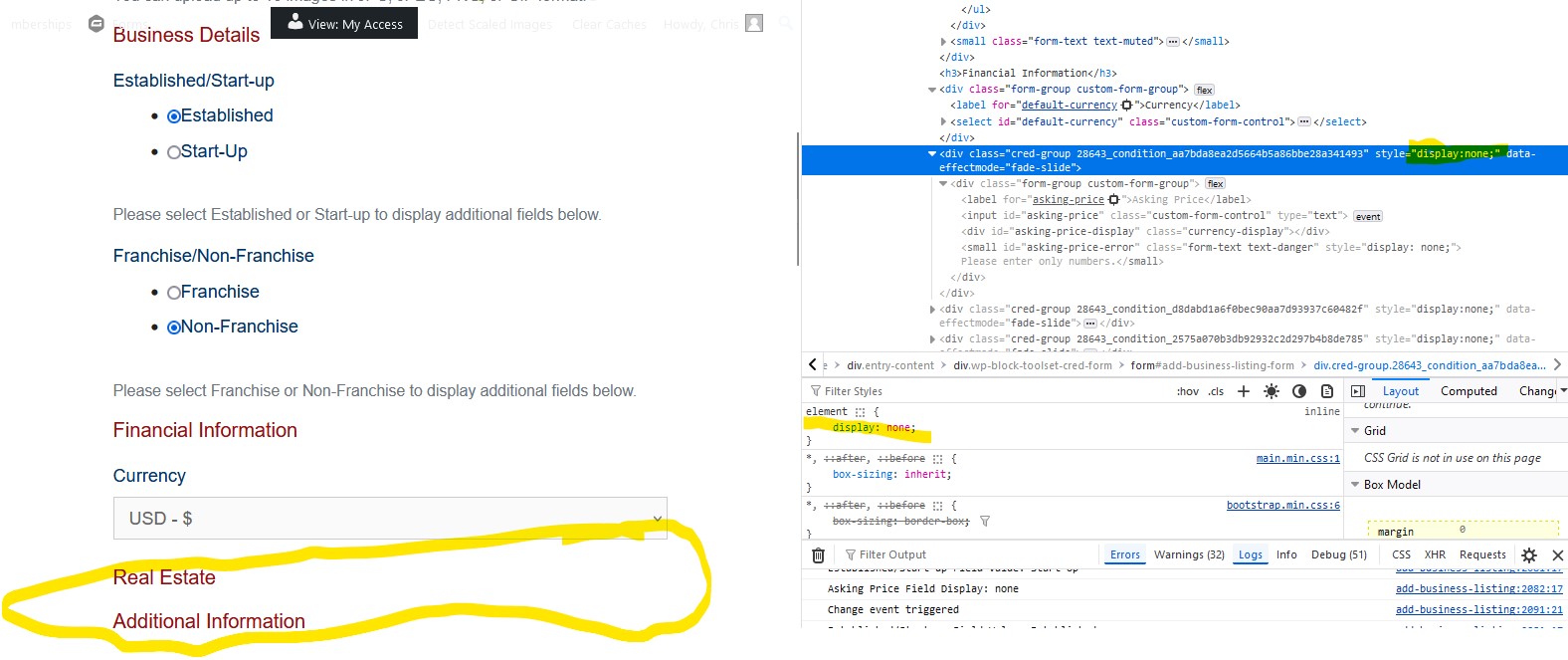
Task: Collapse the Box Model section
Action: coord(1355,485)
